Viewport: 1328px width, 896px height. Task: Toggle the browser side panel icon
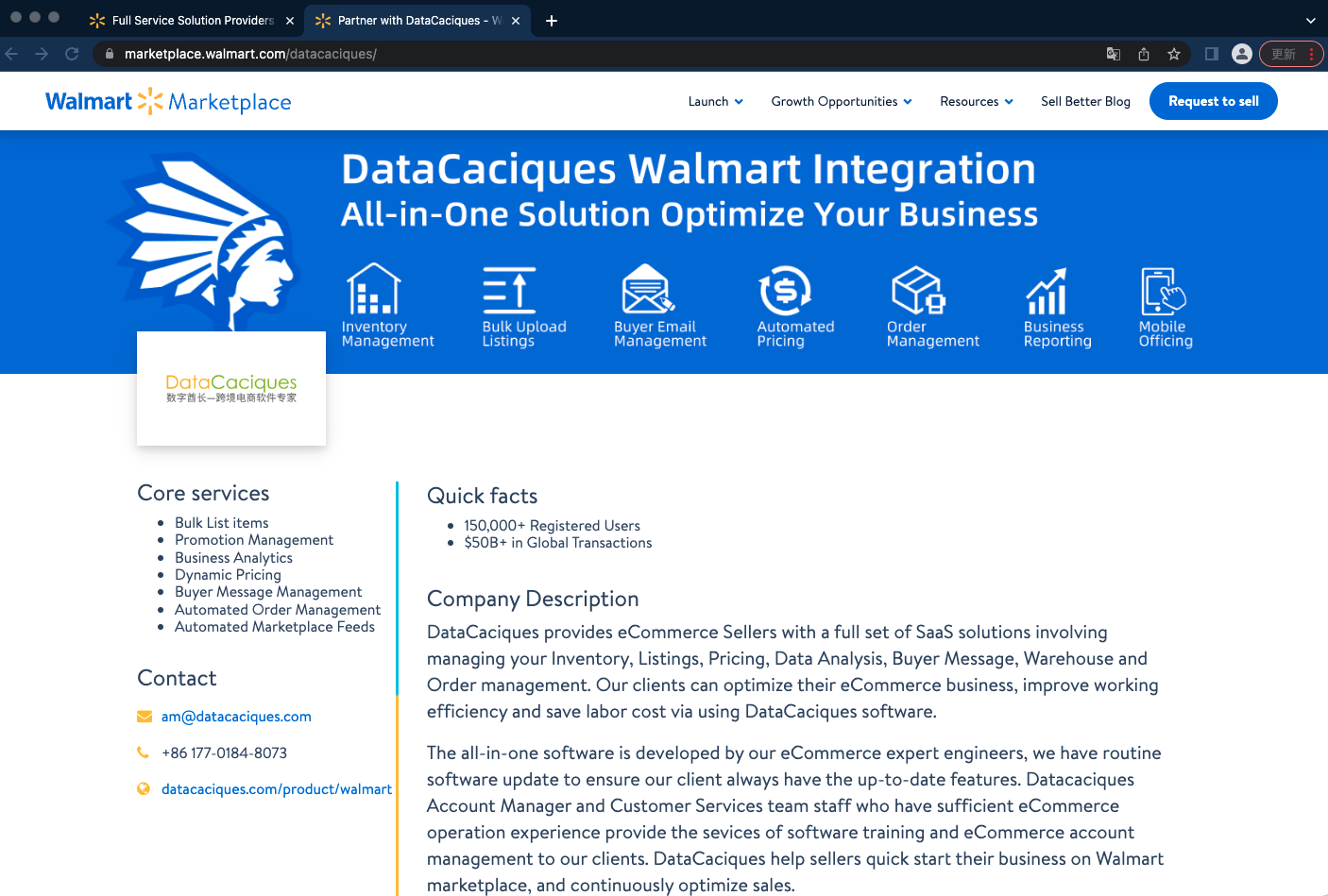point(1212,54)
